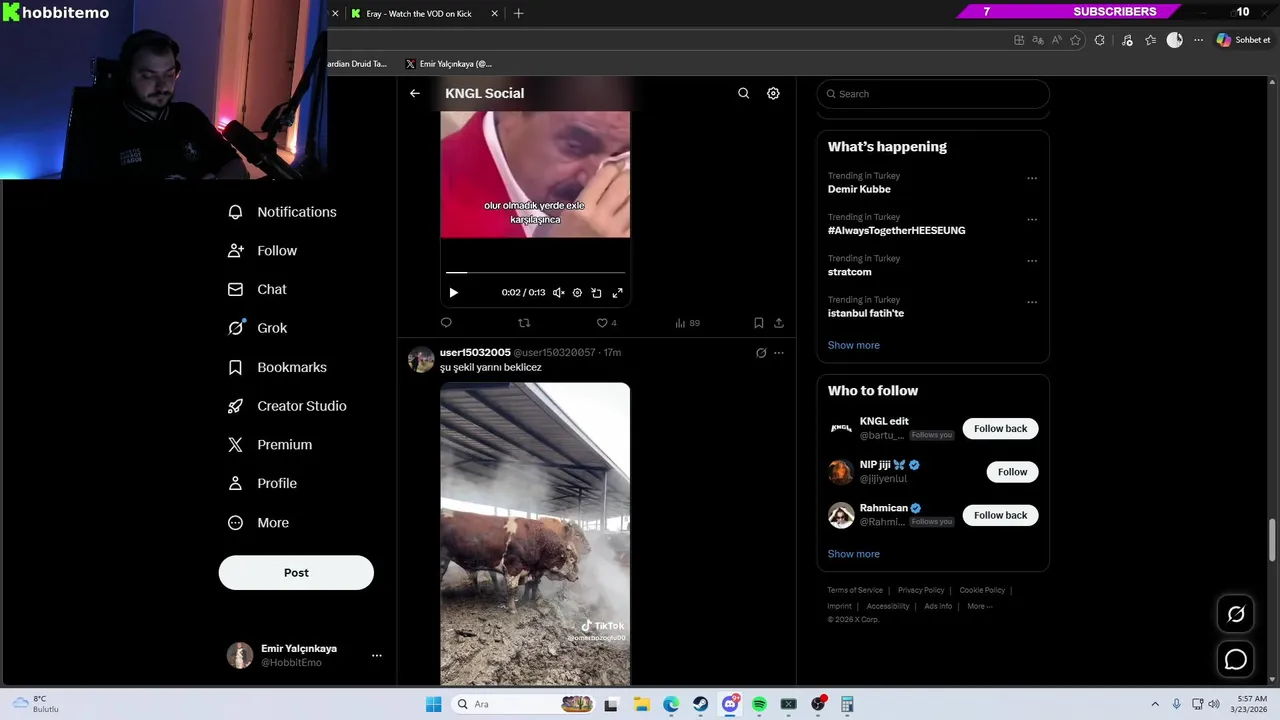Open Calculator from taskbar
This screenshot has height=720, width=1280.
(847, 704)
